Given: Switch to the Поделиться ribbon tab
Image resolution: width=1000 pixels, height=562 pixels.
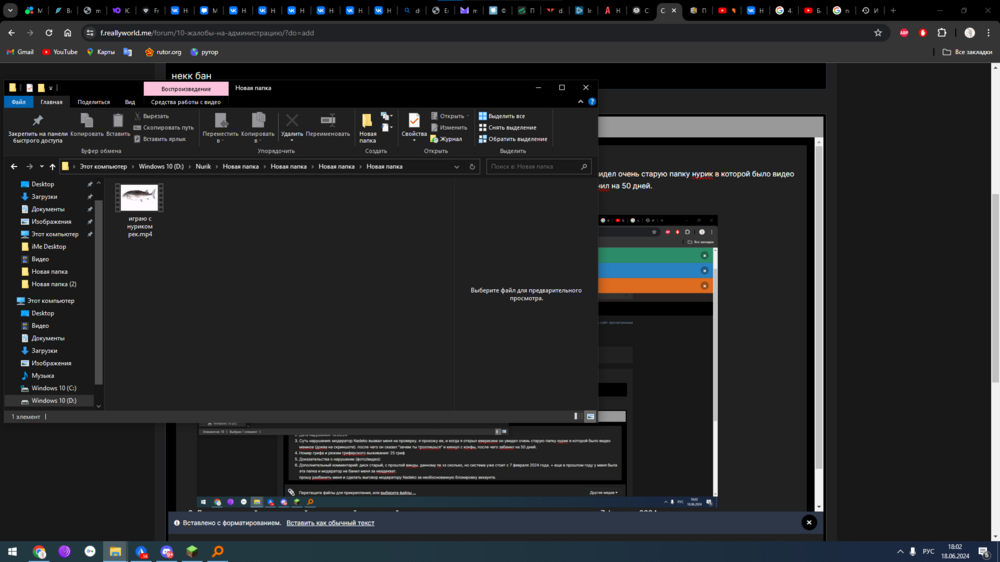Looking at the screenshot, I should (94, 102).
